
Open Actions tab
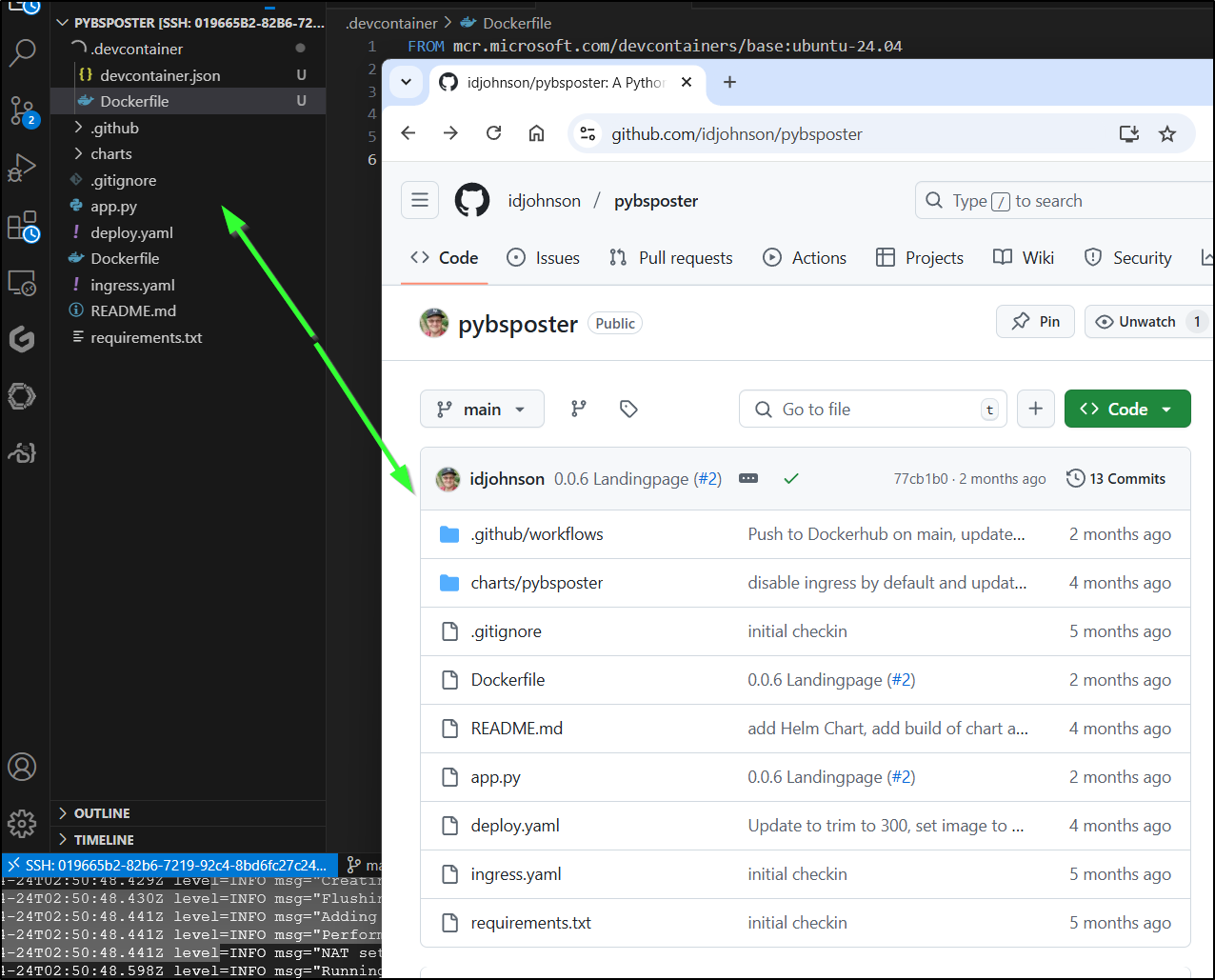pos(806,258)
